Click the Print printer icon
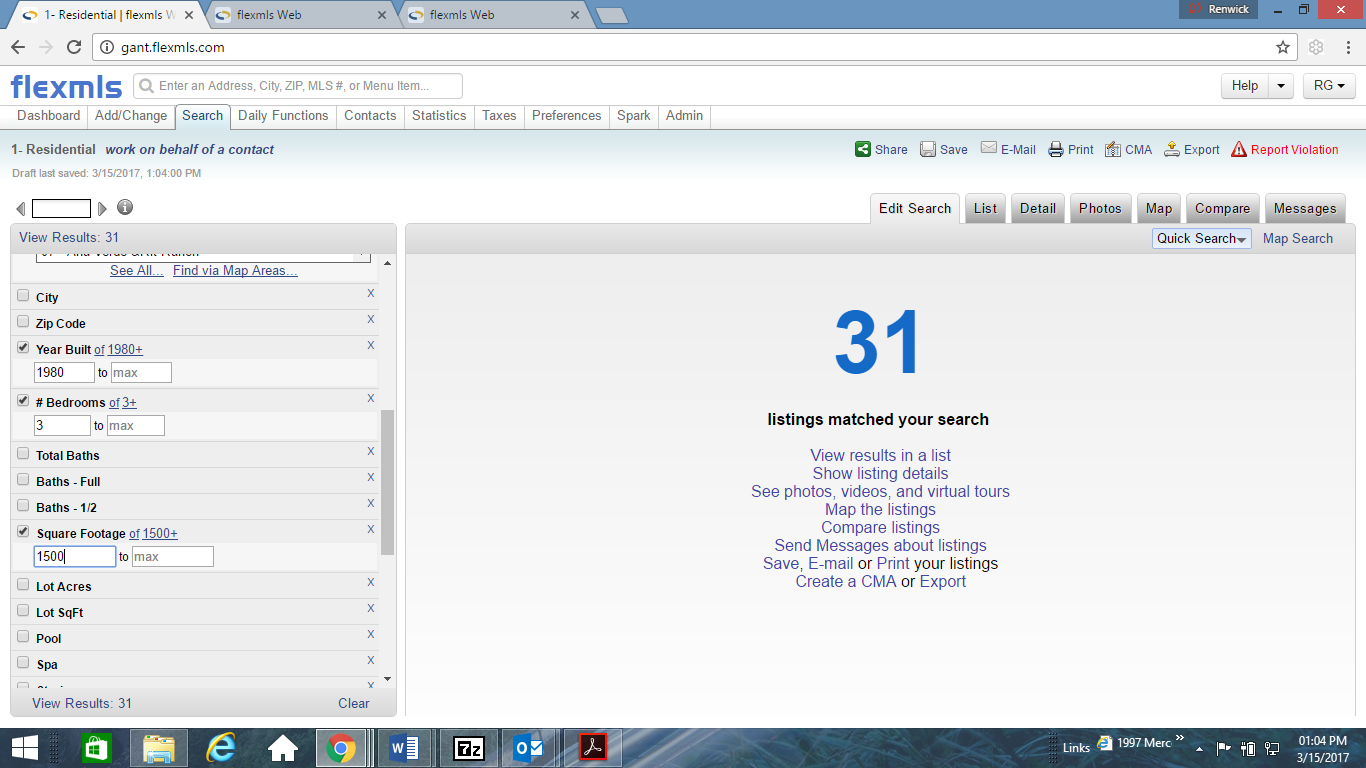Image resolution: width=1366 pixels, height=768 pixels. 1056,149
